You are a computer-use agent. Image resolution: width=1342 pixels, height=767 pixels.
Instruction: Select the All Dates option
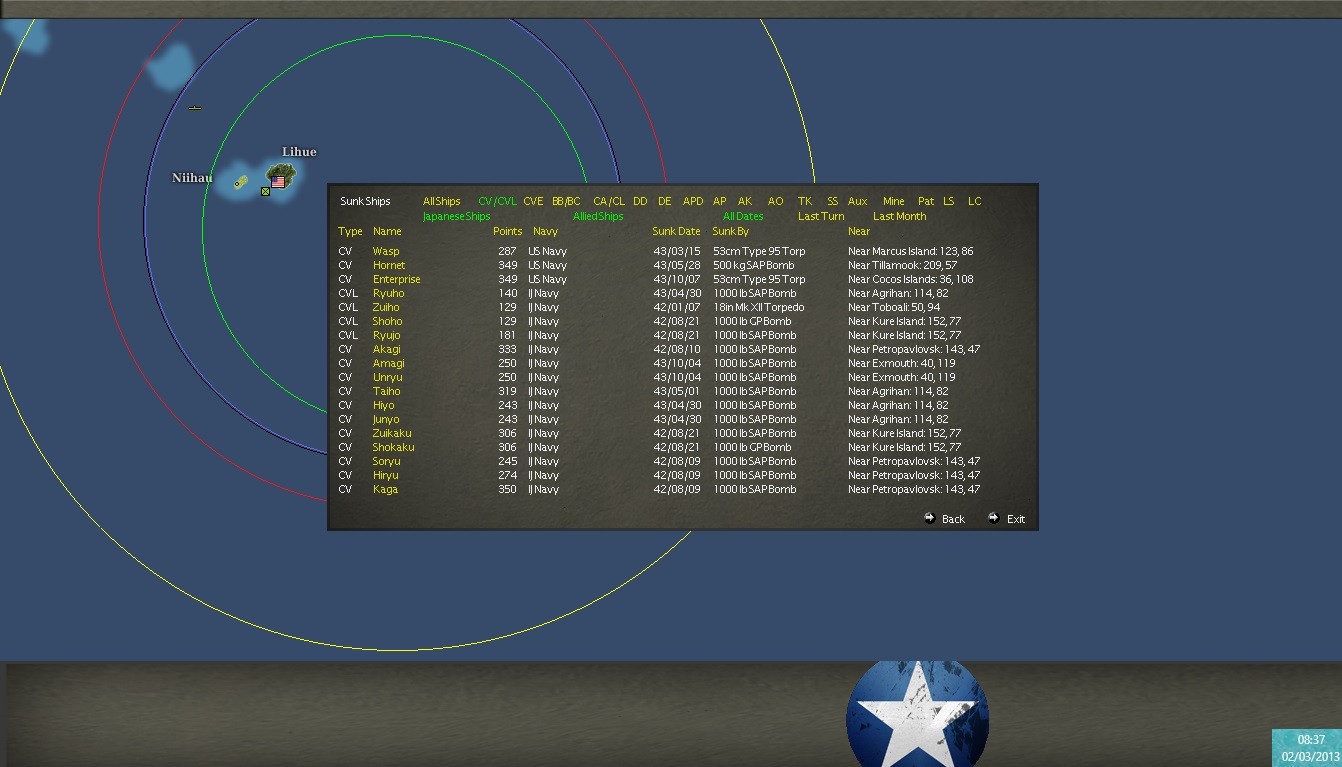[x=743, y=216]
